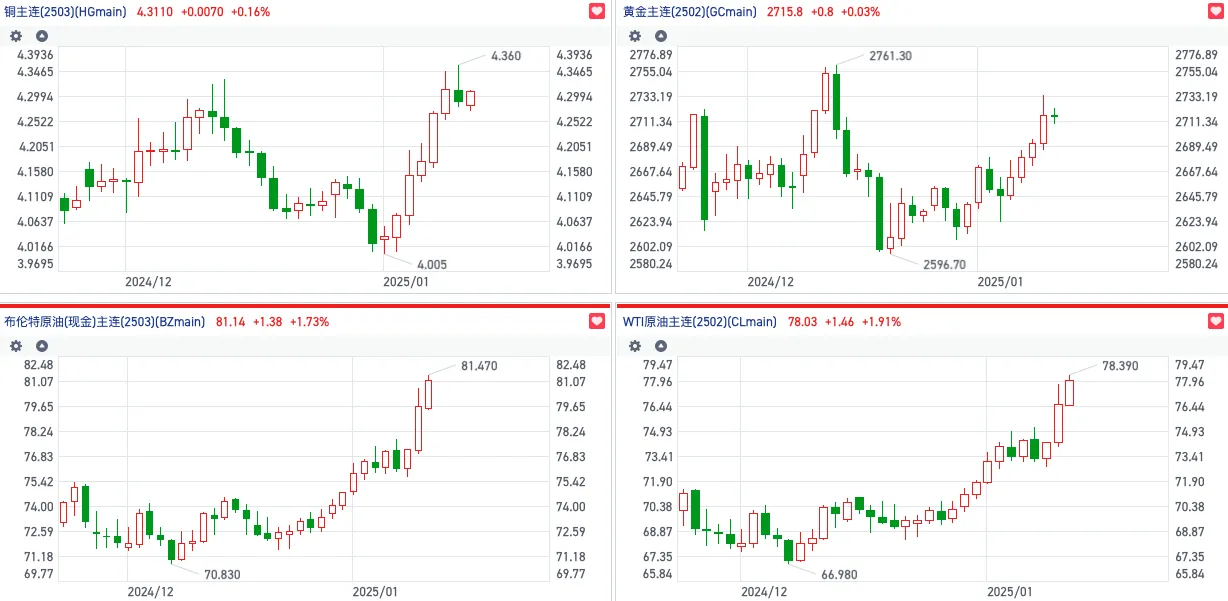
Task: Toggle favorite heart on Brent BZmain chart
Action: 597,322
